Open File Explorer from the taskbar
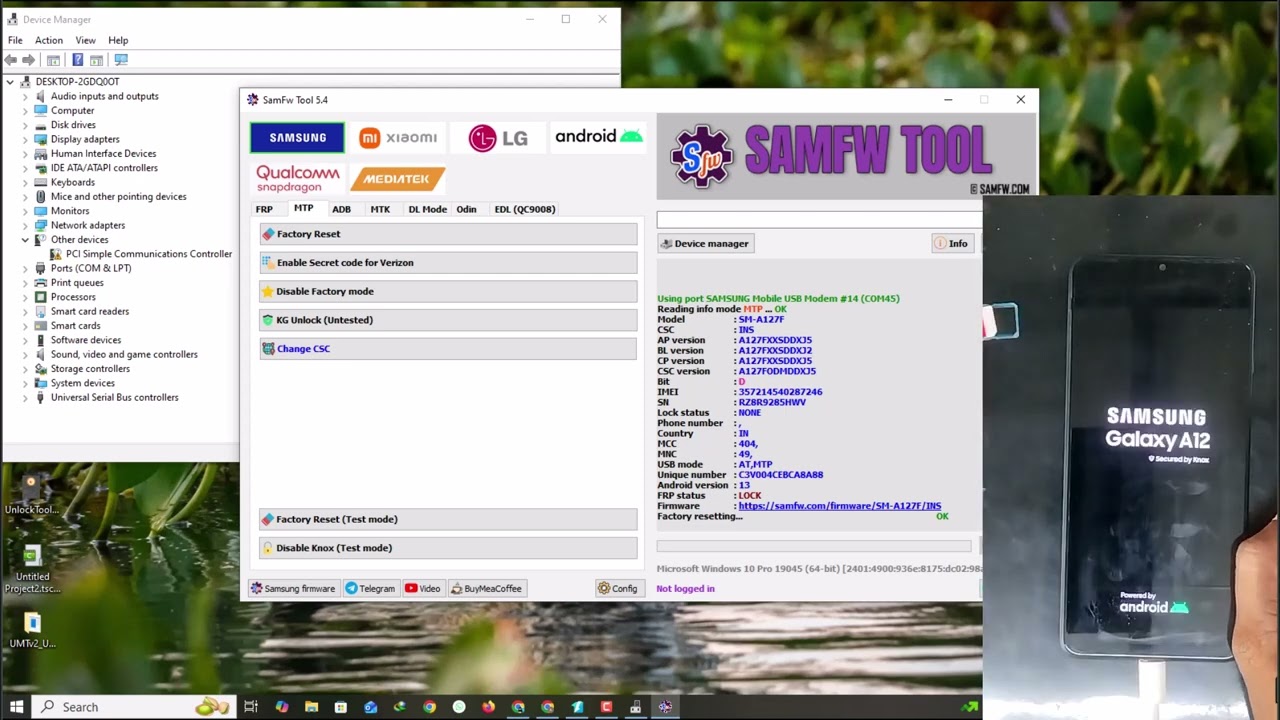This screenshot has width=1280, height=720. point(311,707)
